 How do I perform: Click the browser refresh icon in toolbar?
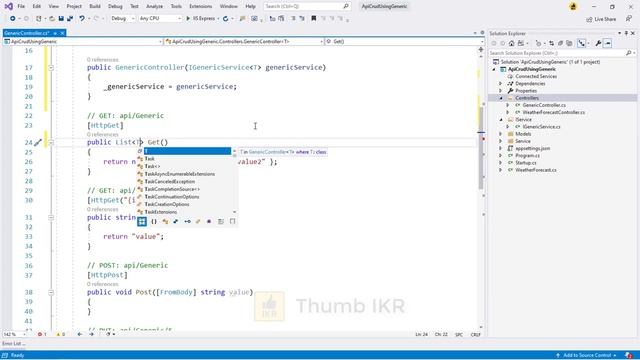coord(225,18)
